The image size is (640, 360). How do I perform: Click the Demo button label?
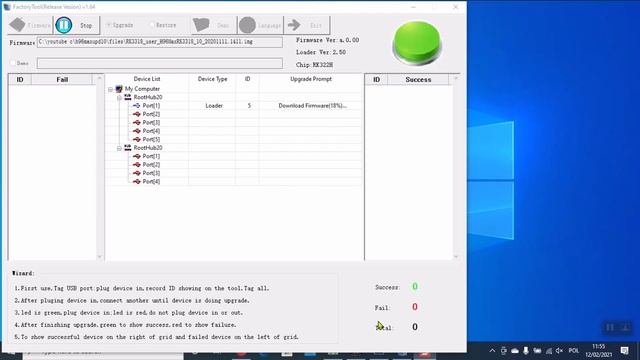223,25
